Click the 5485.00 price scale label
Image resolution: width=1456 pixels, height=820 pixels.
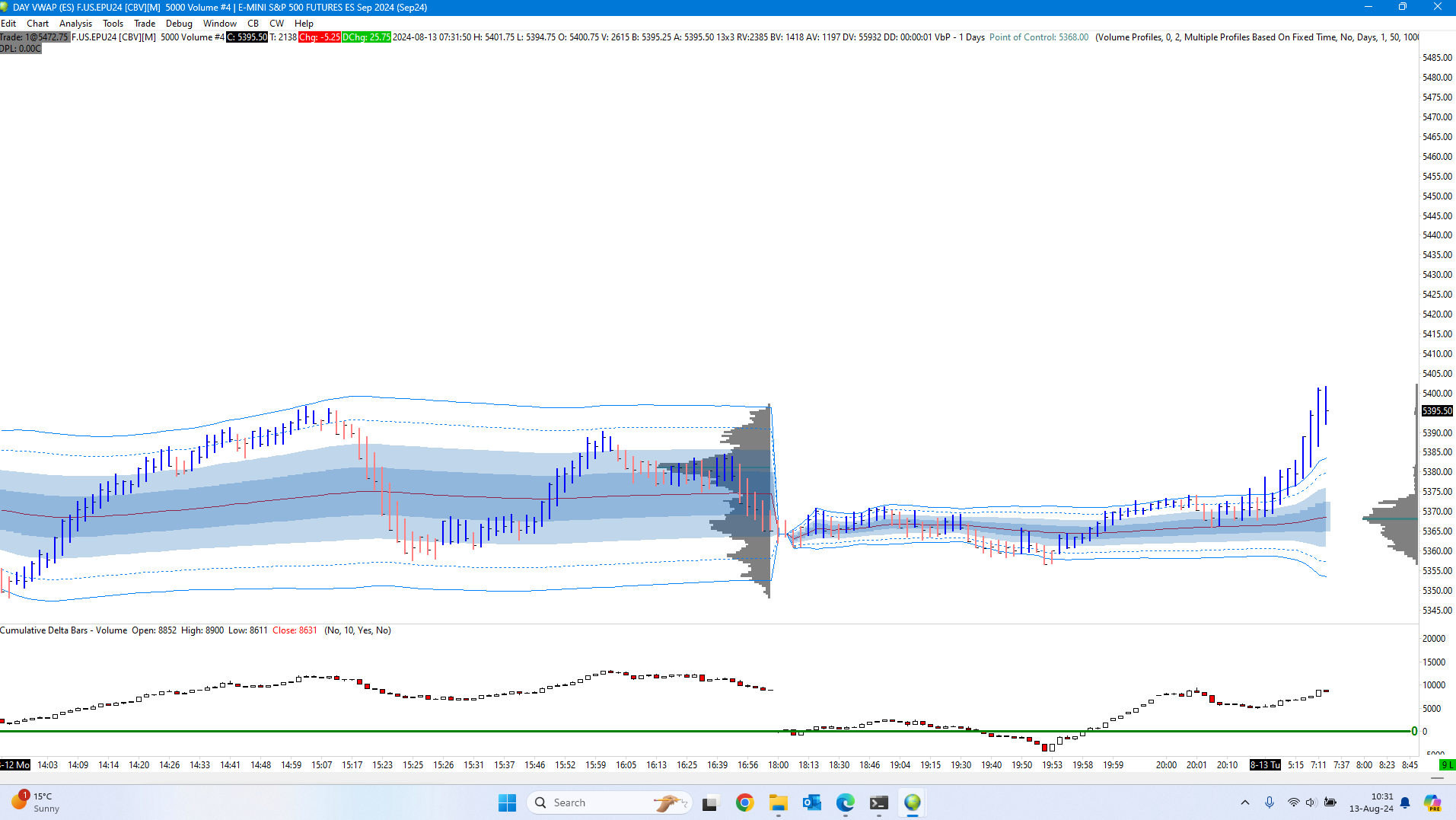click(1437, 58)
